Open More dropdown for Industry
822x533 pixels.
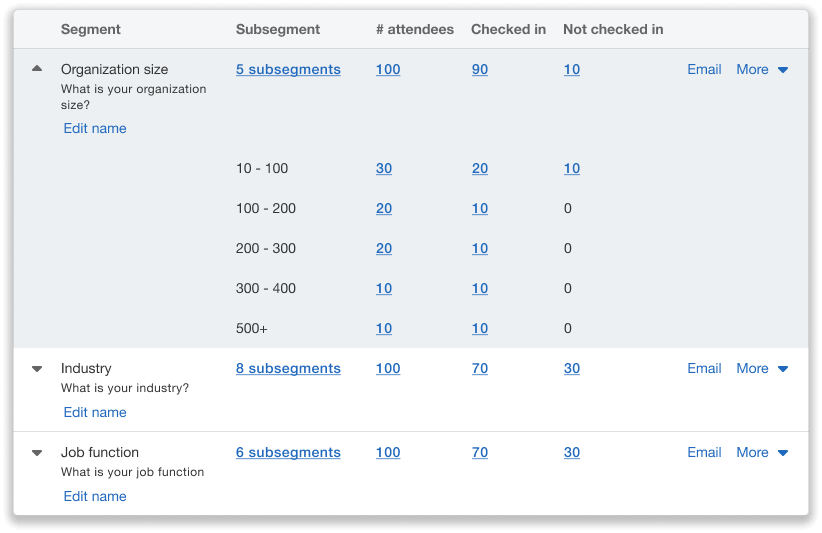(762, 368)
